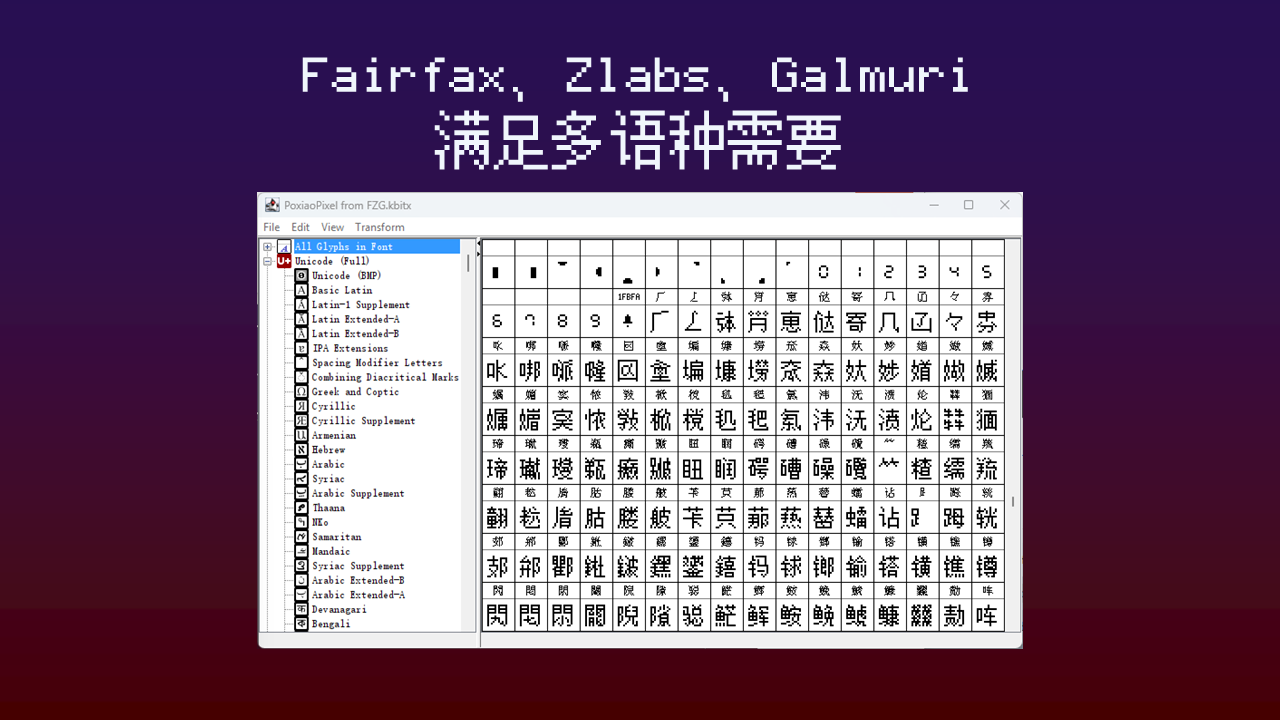Click the Armenian block icon
The height and width of the screenshot is (720, 1280).
[x=301, y=435]
